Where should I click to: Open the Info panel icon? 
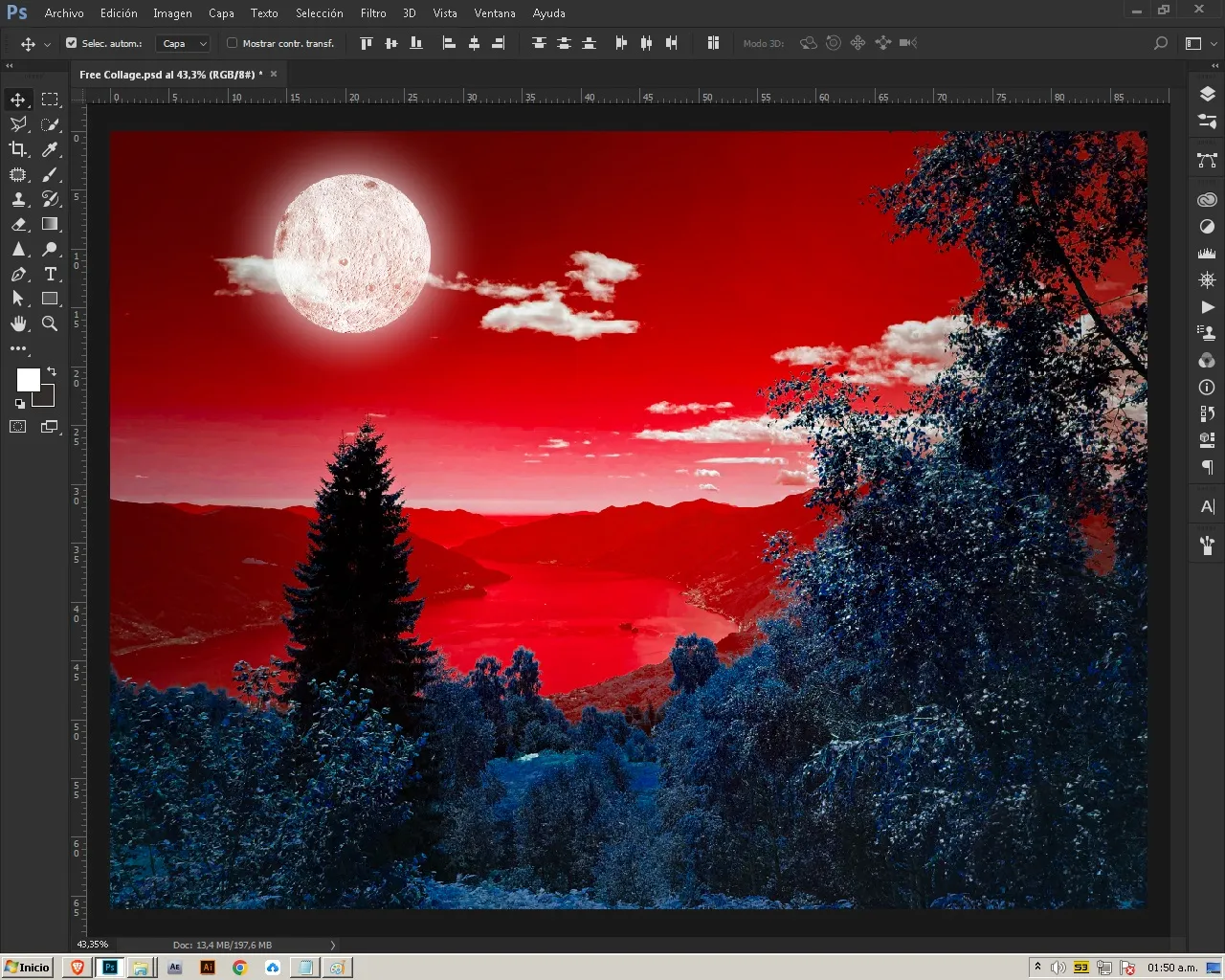click(1207, 388)
